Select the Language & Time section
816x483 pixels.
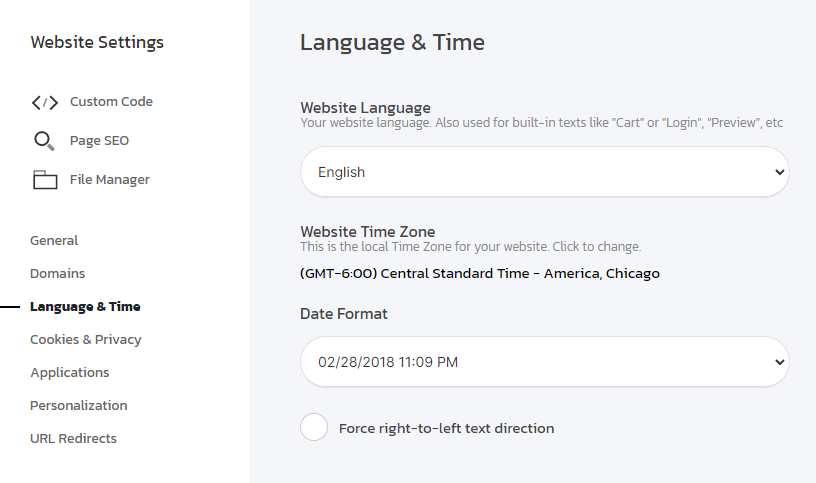(x=85, y=307)
